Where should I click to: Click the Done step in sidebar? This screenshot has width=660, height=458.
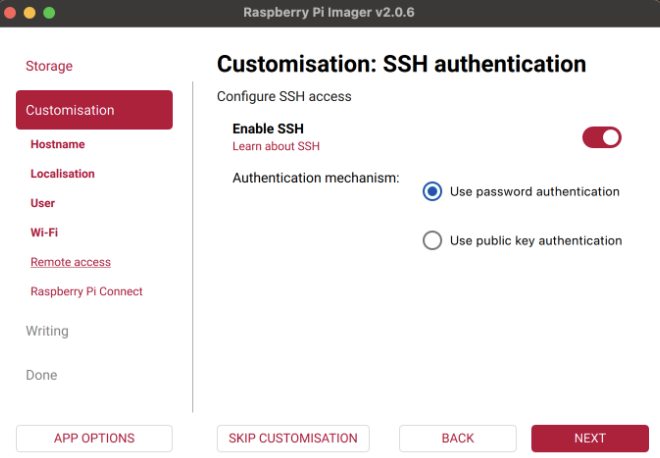[41, 375]
